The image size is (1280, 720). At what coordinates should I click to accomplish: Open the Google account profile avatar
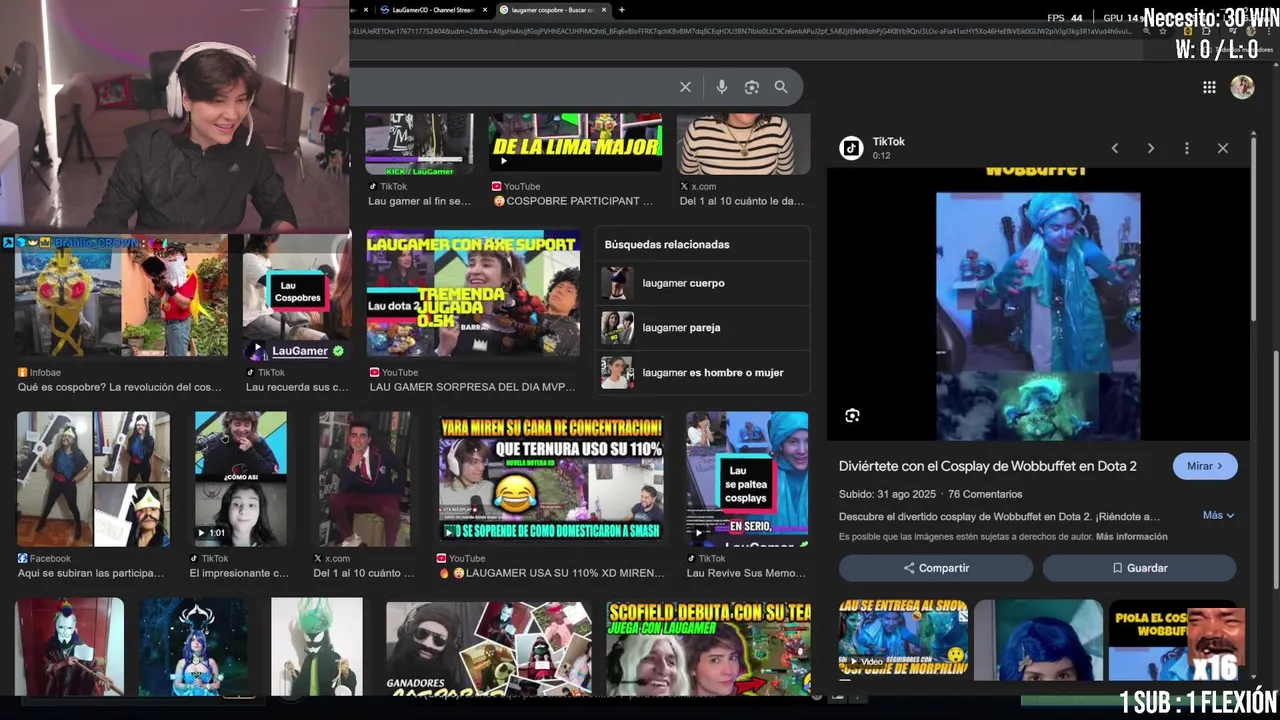tap(1242, 87)
